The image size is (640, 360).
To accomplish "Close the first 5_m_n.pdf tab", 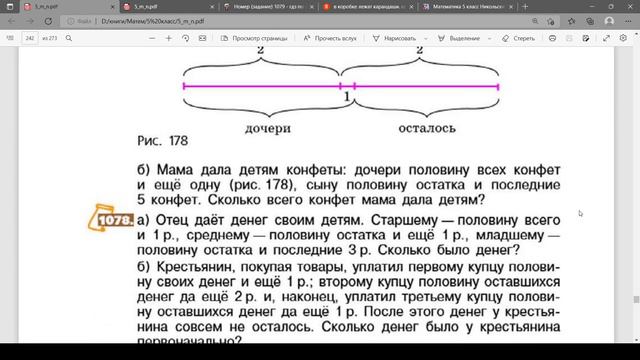I will tap(113, 7).
